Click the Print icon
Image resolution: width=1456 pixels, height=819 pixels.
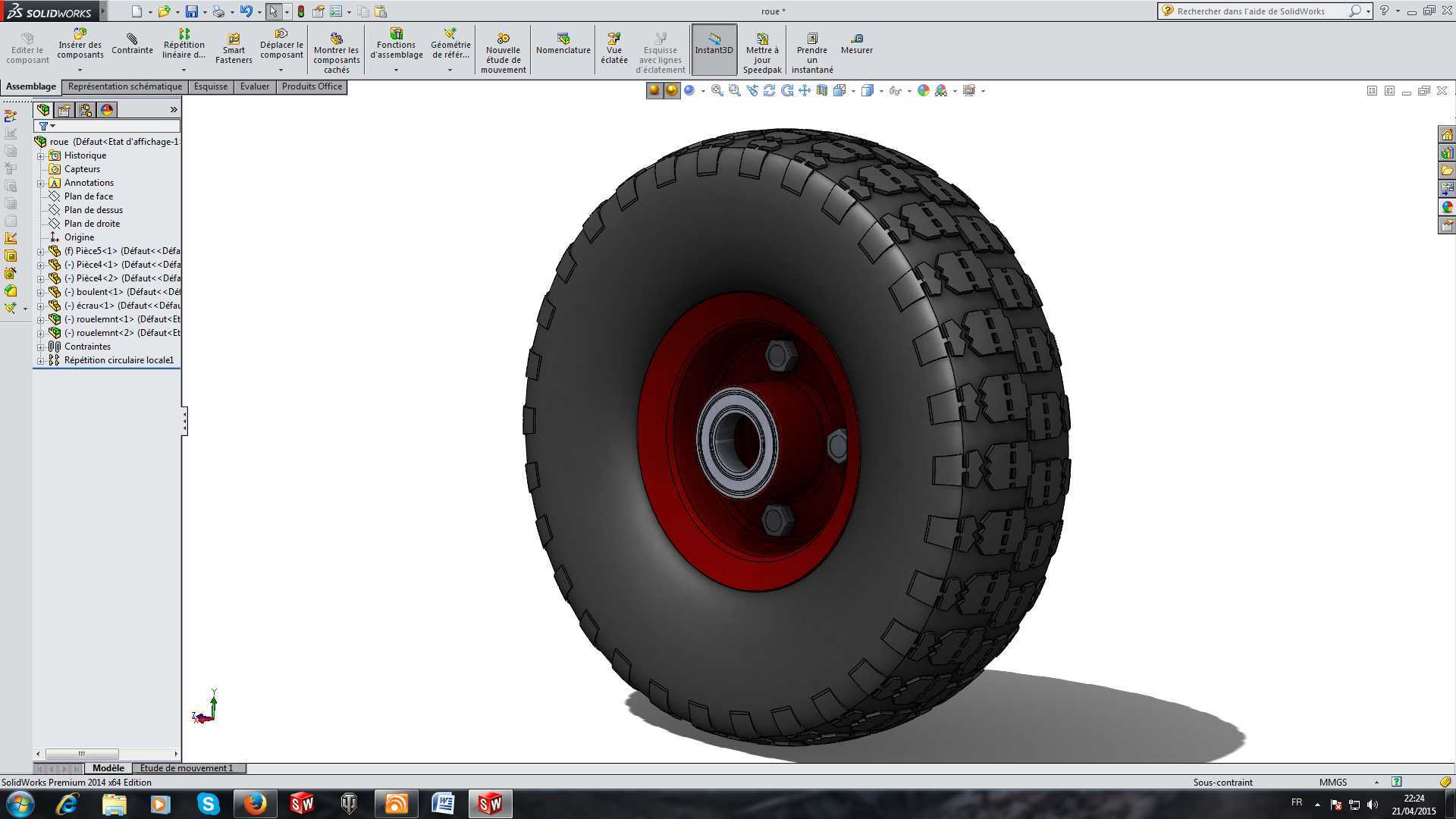218,11
